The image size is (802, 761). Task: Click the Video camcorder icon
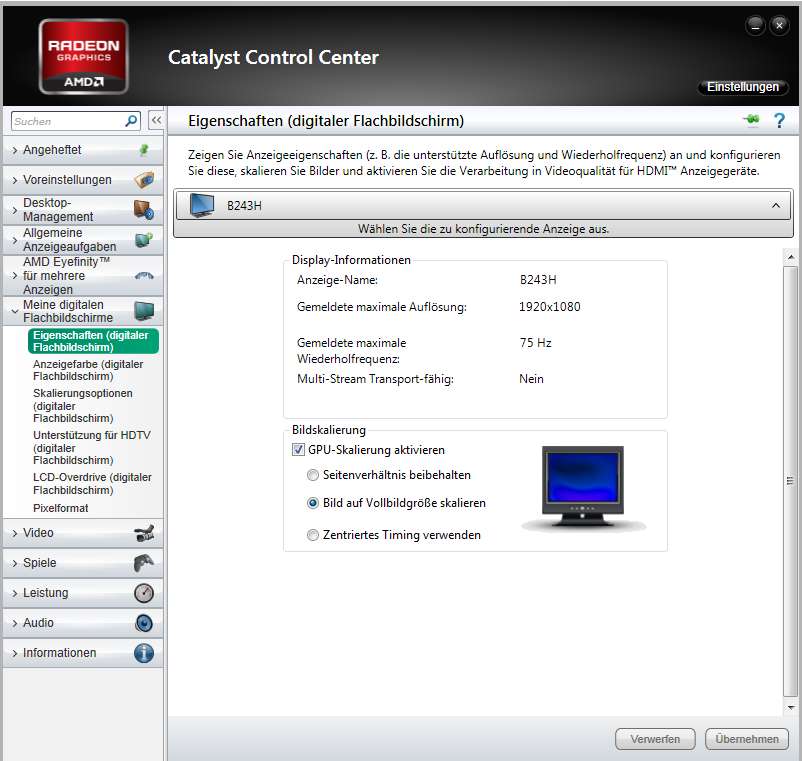(144, 533)
